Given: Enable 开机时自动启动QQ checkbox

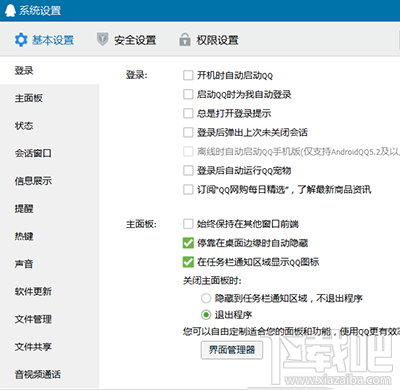Looking at the screenshot, I should 188,75.
